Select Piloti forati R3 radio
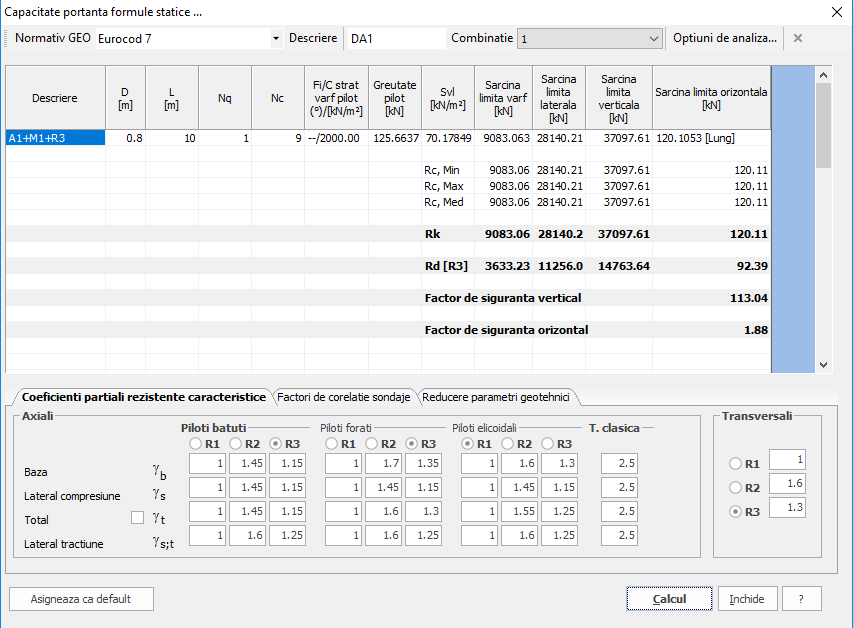Image resolution: width=854 pixels, height=628 pixels. coord(412,444)
